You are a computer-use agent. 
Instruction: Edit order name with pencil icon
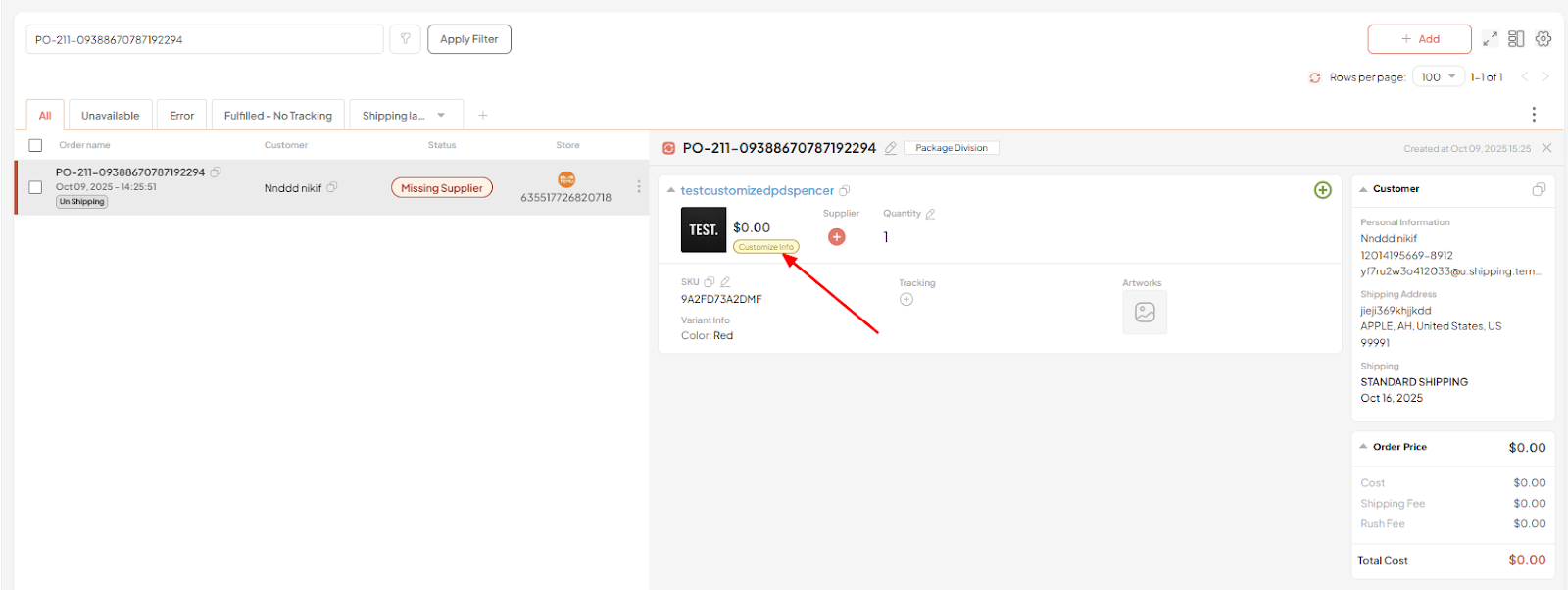[x=891, y=148]
